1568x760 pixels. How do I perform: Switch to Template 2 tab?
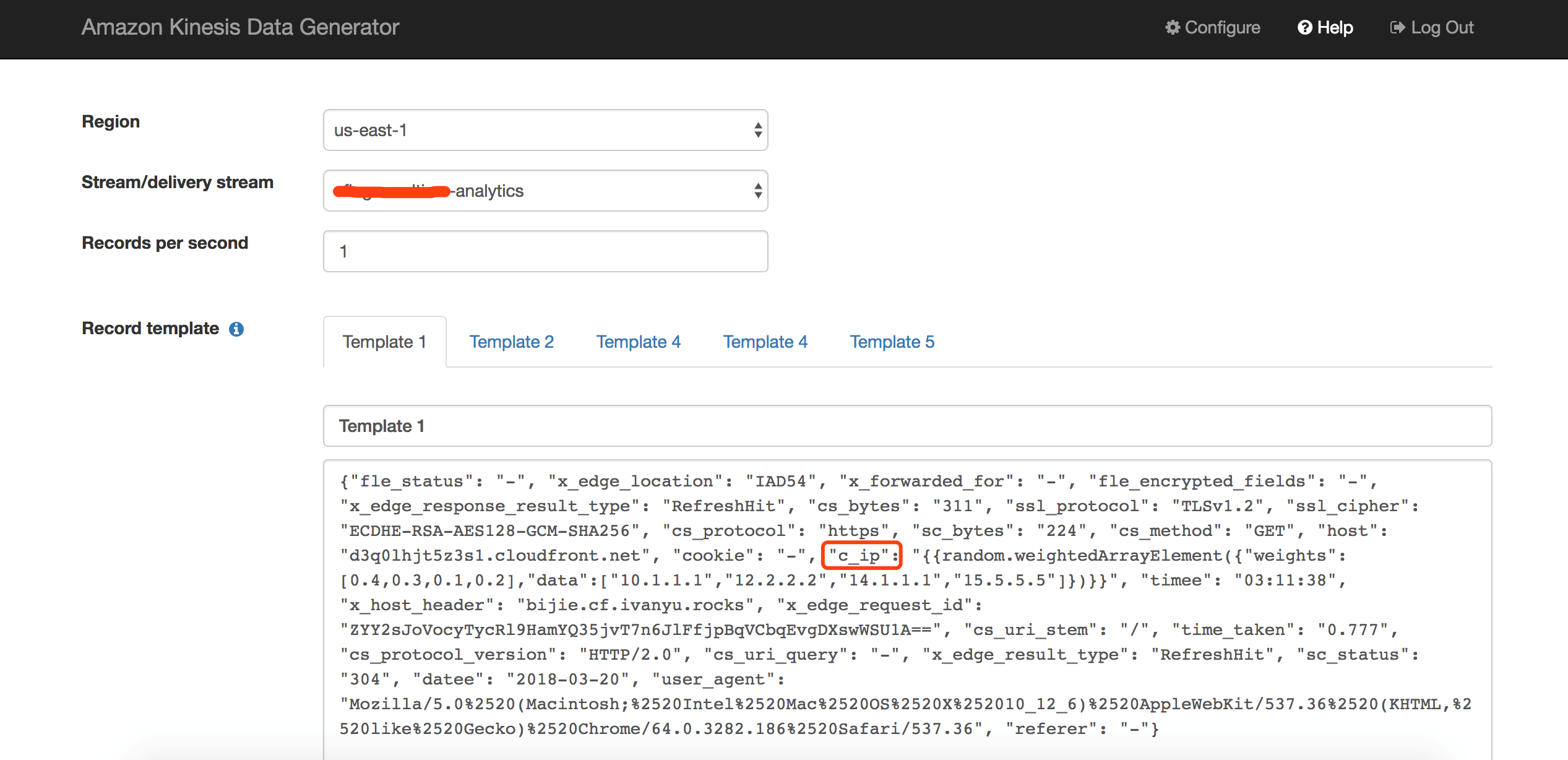[511, 342]
